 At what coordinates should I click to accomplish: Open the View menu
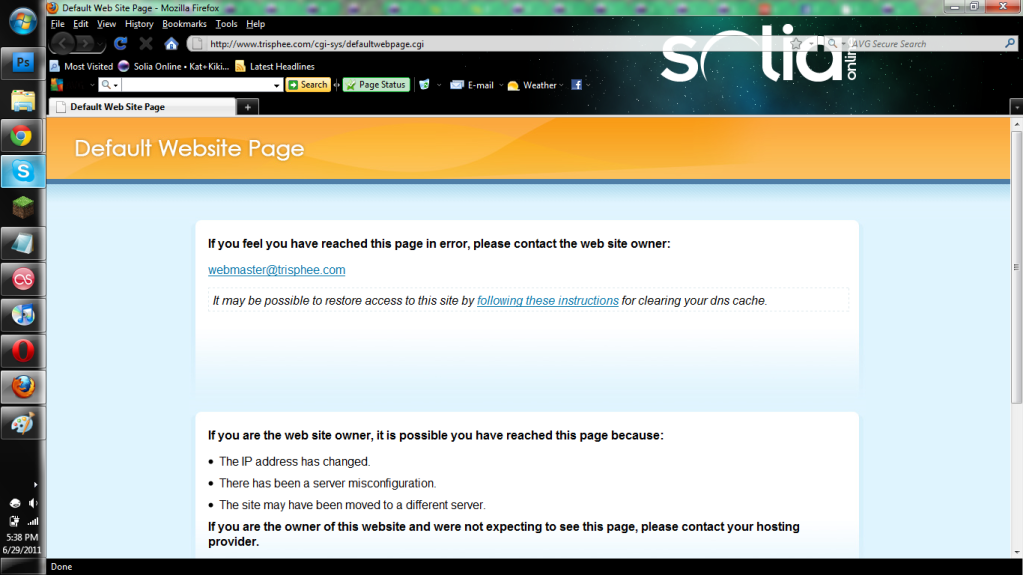(x=106, y=24)
